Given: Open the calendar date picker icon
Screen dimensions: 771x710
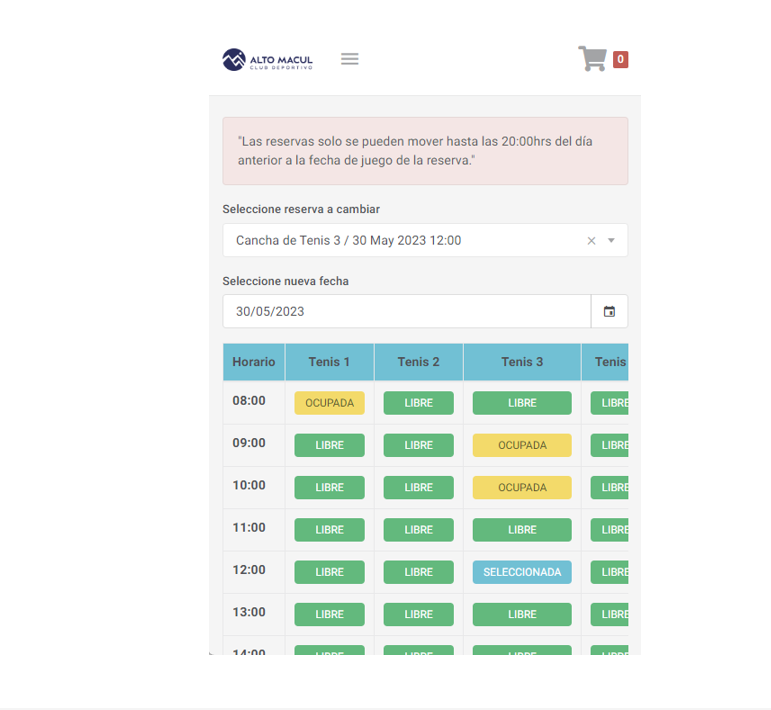Looking at the screenshot, I should coord(609,311).
